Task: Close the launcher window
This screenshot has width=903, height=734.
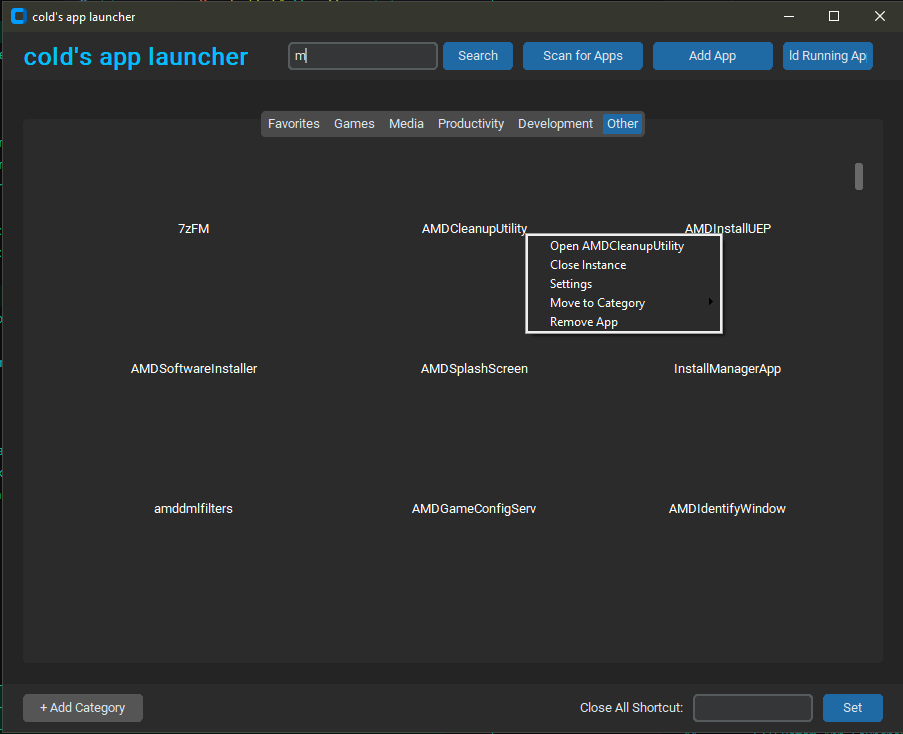Action: 879,16
